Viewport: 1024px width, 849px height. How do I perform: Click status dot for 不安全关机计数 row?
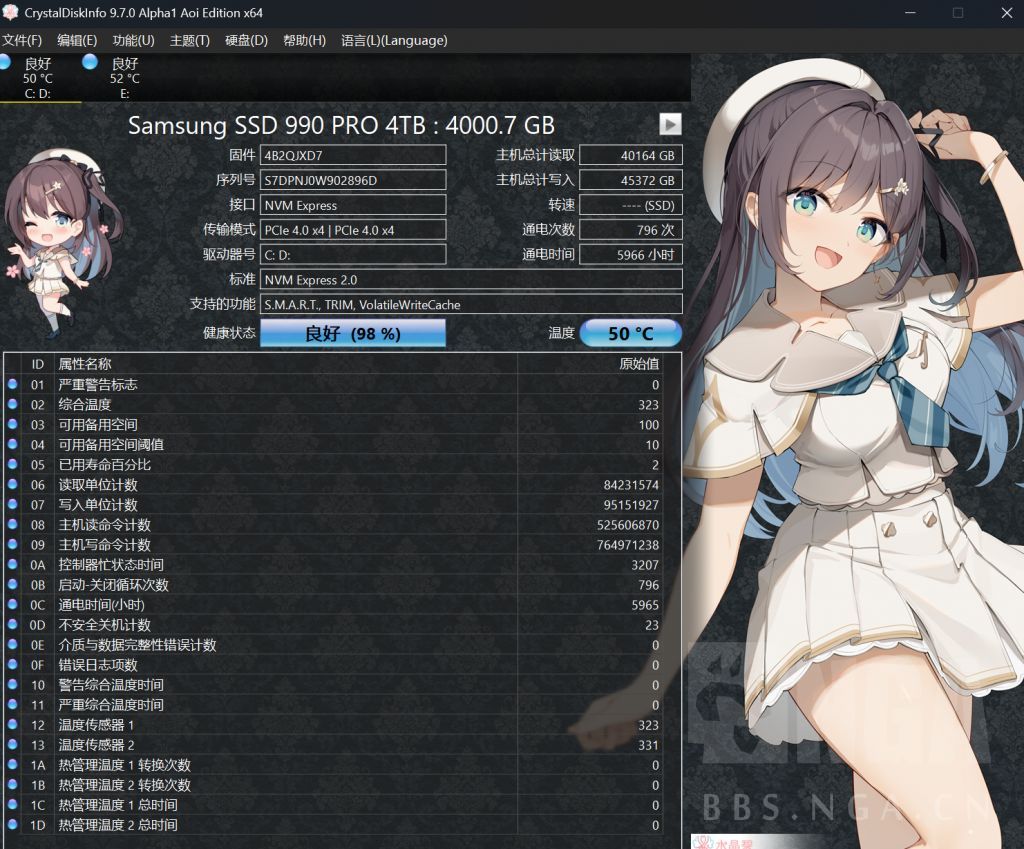[x=12, y=624]
